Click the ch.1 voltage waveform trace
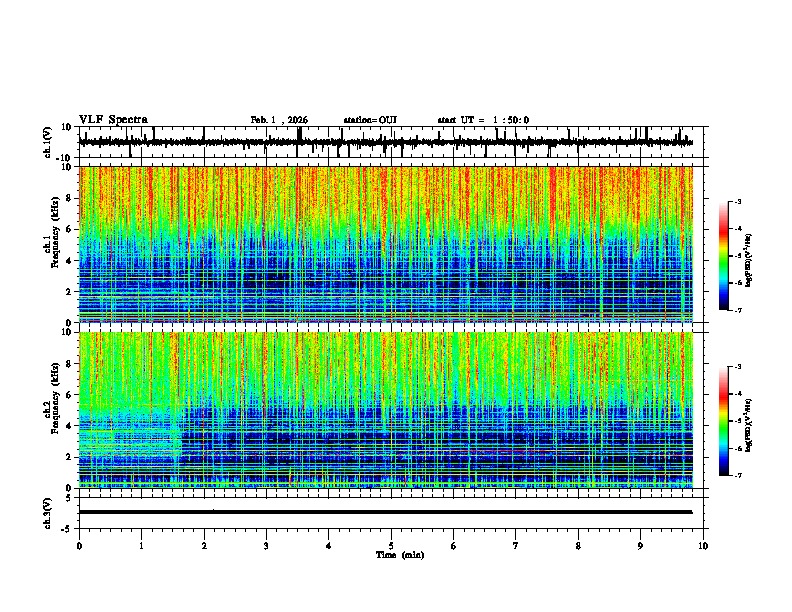Screen dimensions: 792x612 386,142
